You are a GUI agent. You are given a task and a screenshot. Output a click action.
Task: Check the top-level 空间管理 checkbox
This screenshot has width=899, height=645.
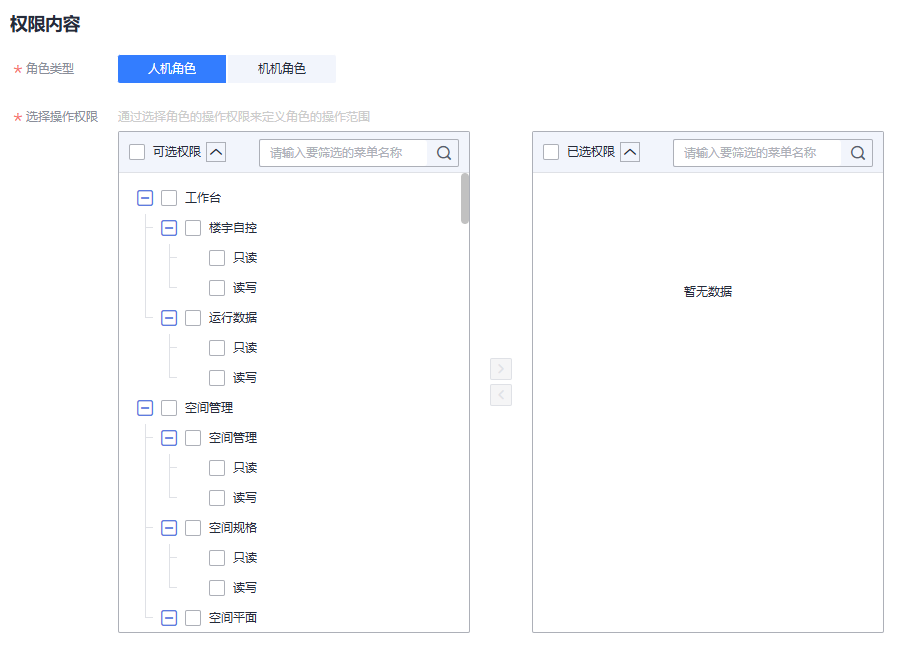click(169, 408)
